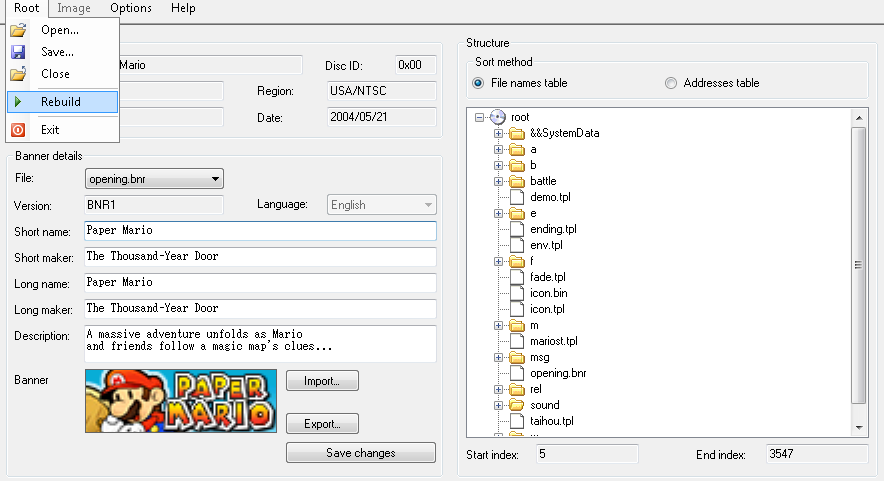This screenshot has width=884, height=481.
Task: Click the root disc icon in tree
Action: pyautogui.click(x=498, y=117)
